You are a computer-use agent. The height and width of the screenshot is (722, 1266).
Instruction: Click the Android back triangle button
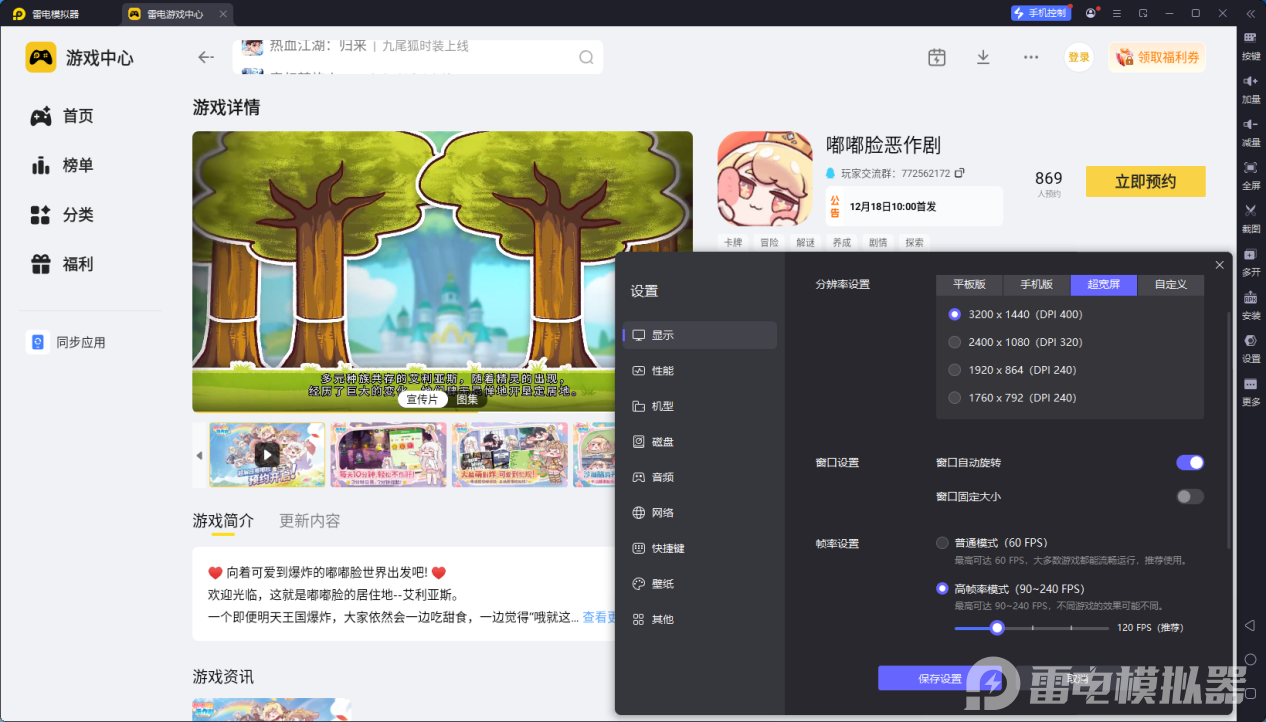tap(1250, 625)
